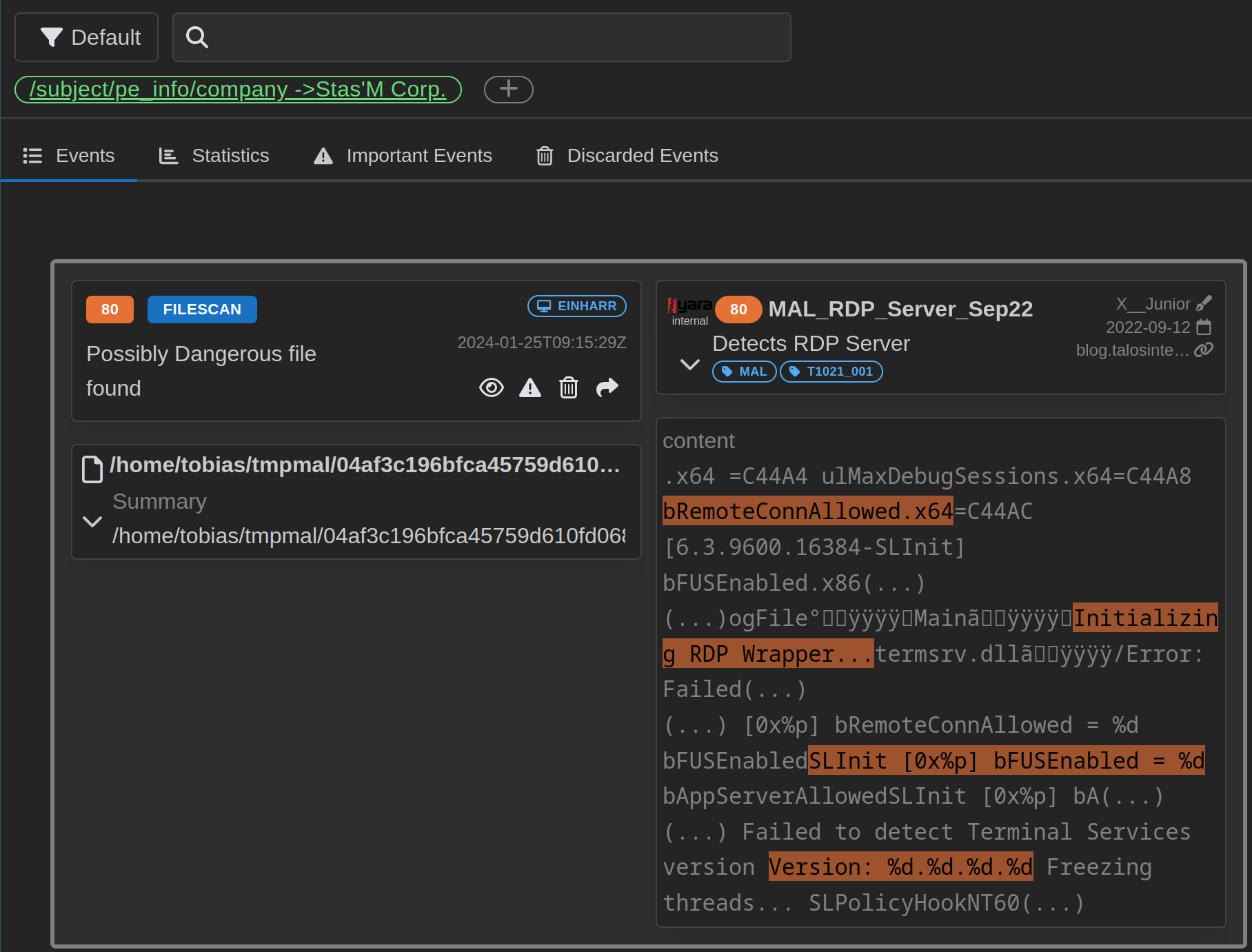Viewport: 1252px width, 952px height.
Task: Click the search magnifier icon
Action: coord(197,37)
